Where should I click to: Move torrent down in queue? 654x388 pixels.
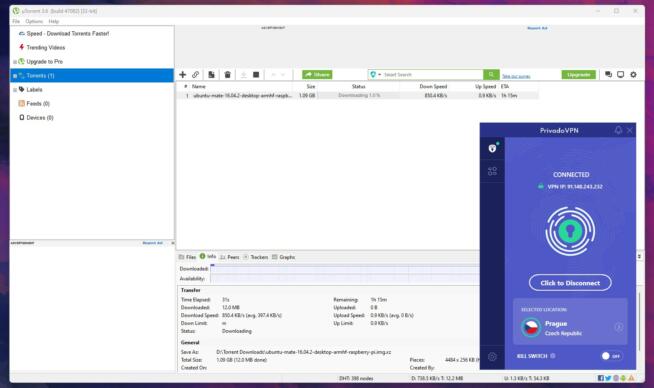[283, 75]
